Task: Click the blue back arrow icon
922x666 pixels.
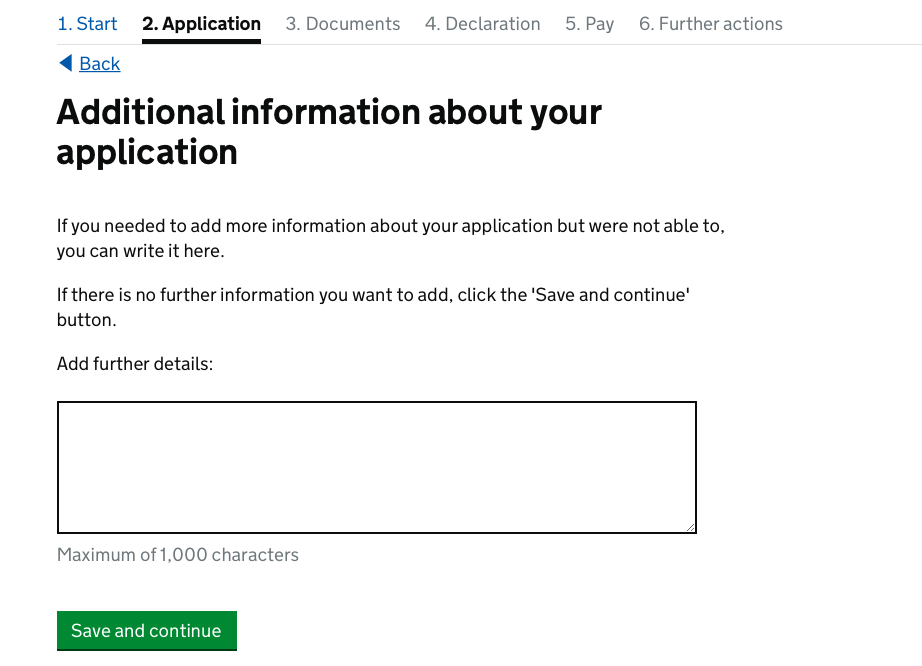Action: point(66,63)
